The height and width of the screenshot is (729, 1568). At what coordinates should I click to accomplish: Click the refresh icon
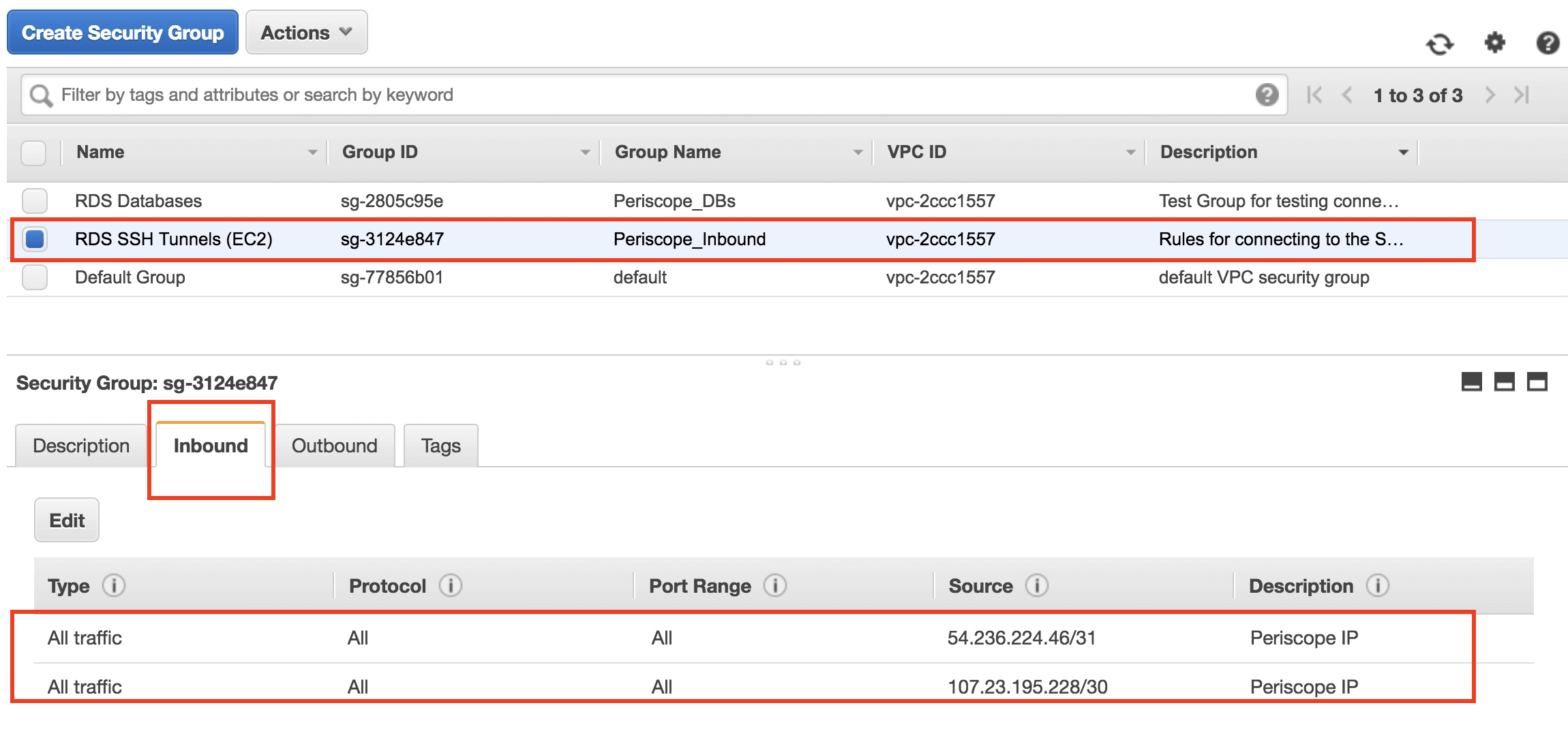1440,44
